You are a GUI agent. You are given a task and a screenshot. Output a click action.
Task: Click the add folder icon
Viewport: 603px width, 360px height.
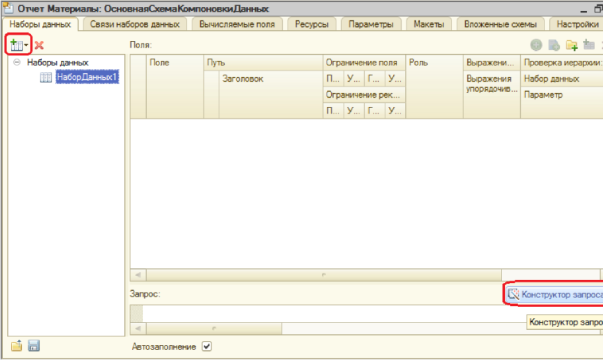click(571, 45)
